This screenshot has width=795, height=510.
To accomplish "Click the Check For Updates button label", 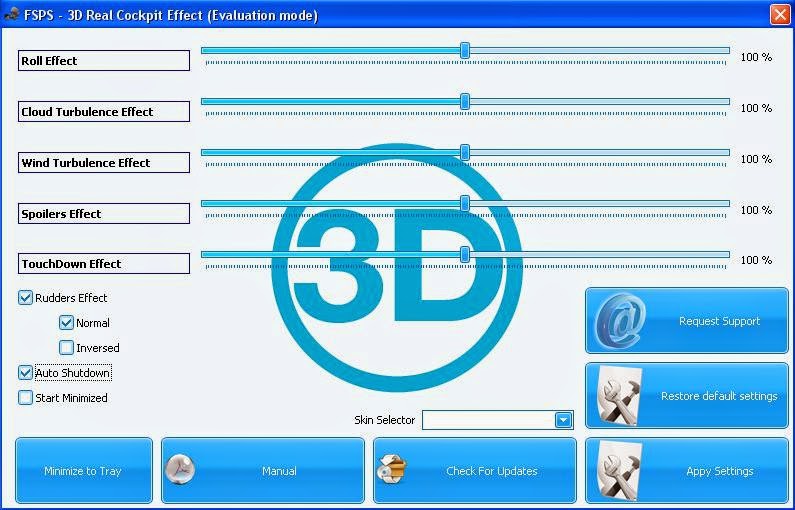I will [491, 471].
